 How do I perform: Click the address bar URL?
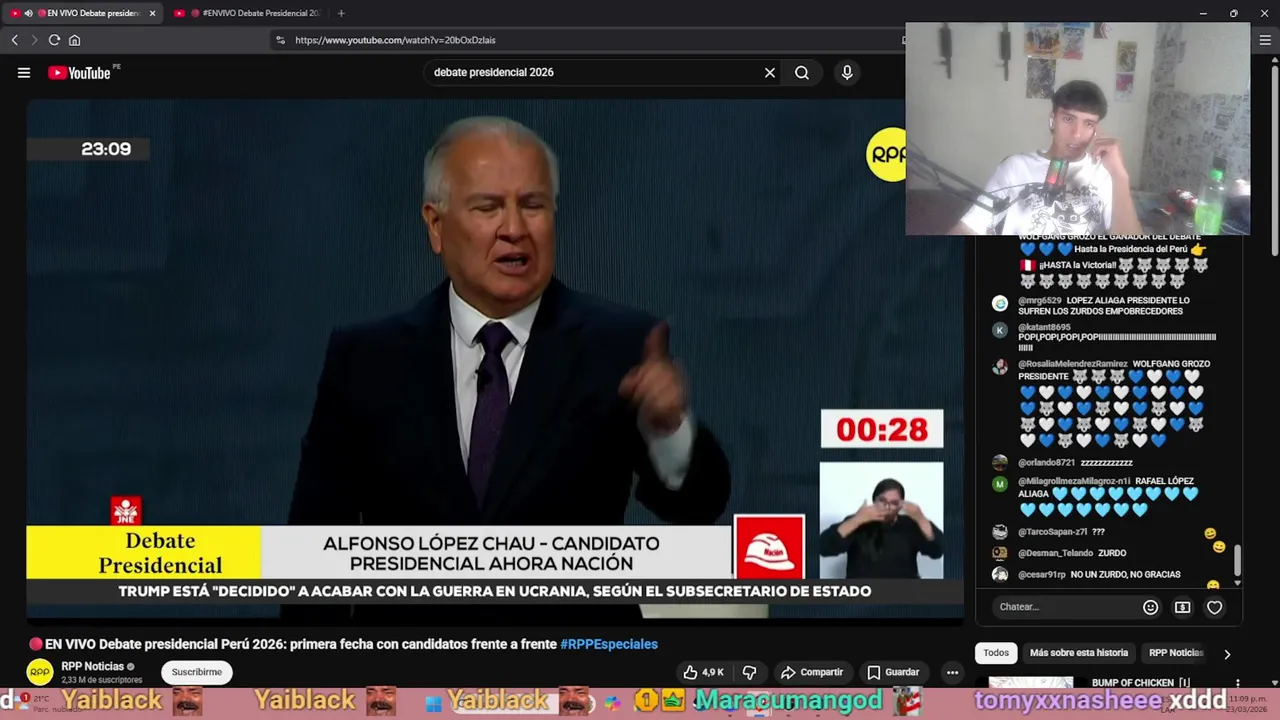pos(395,40)
